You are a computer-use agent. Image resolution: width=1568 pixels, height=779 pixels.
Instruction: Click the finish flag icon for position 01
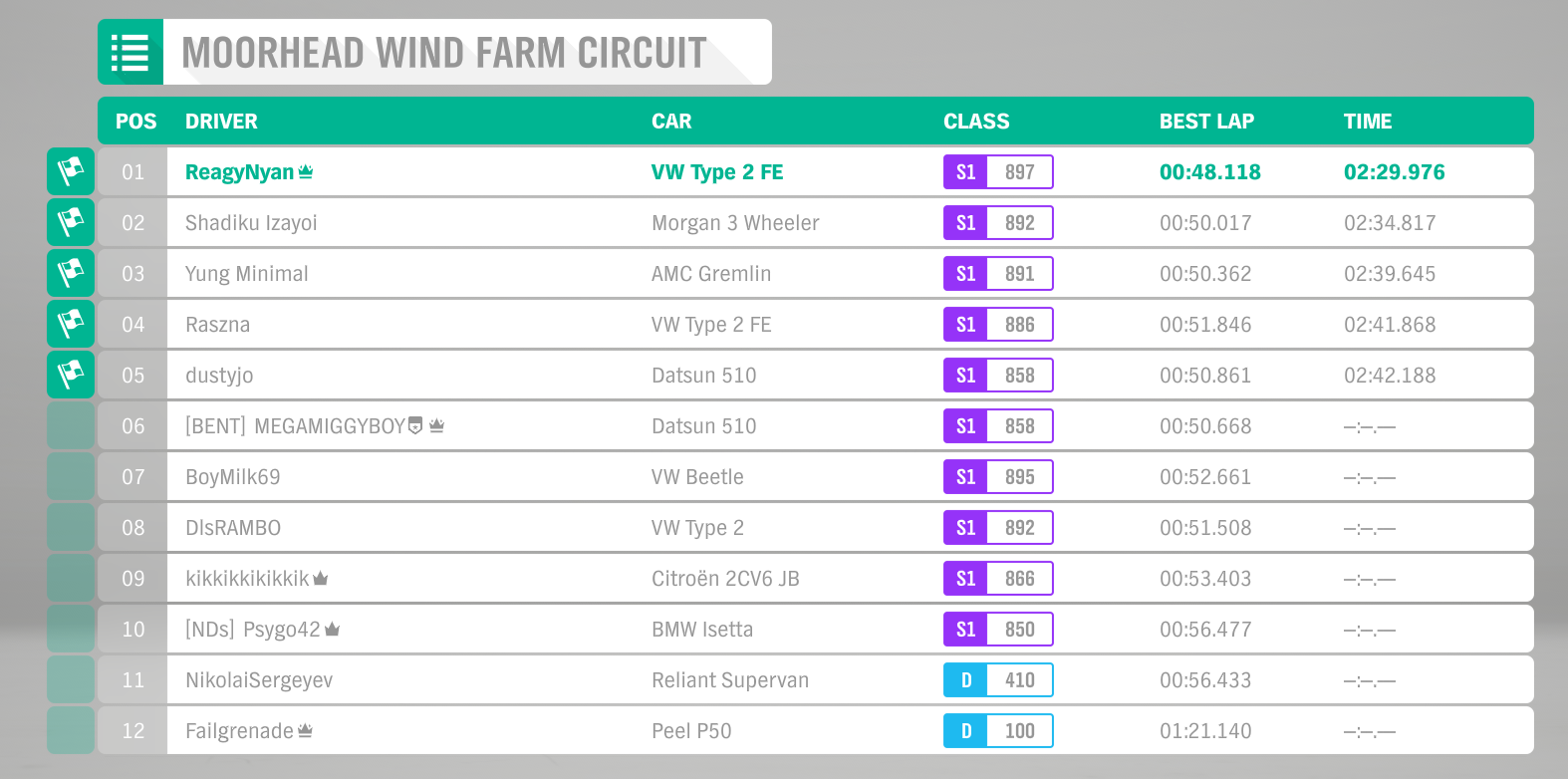click(71, 171)
